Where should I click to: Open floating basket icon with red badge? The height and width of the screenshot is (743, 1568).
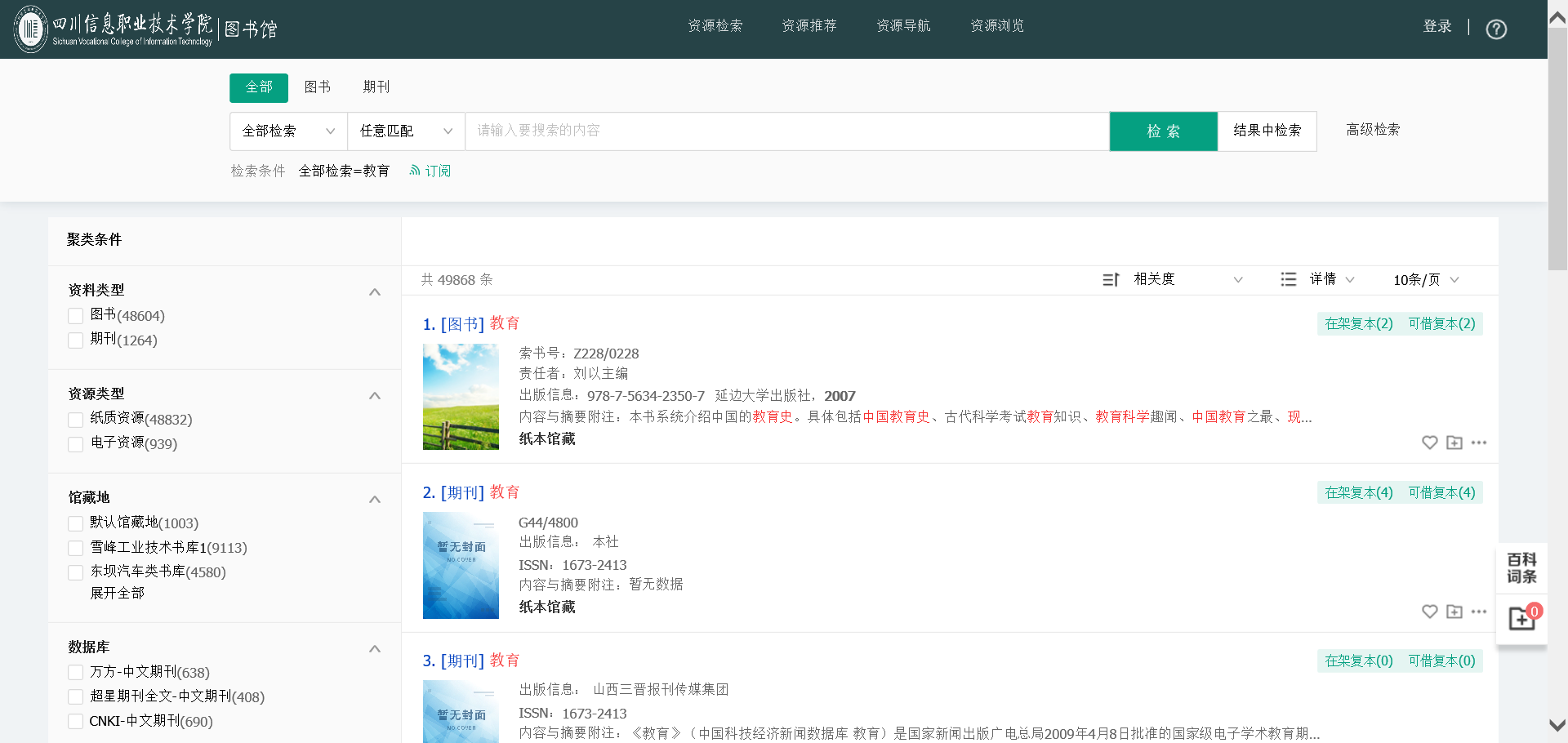point(1521,618)
